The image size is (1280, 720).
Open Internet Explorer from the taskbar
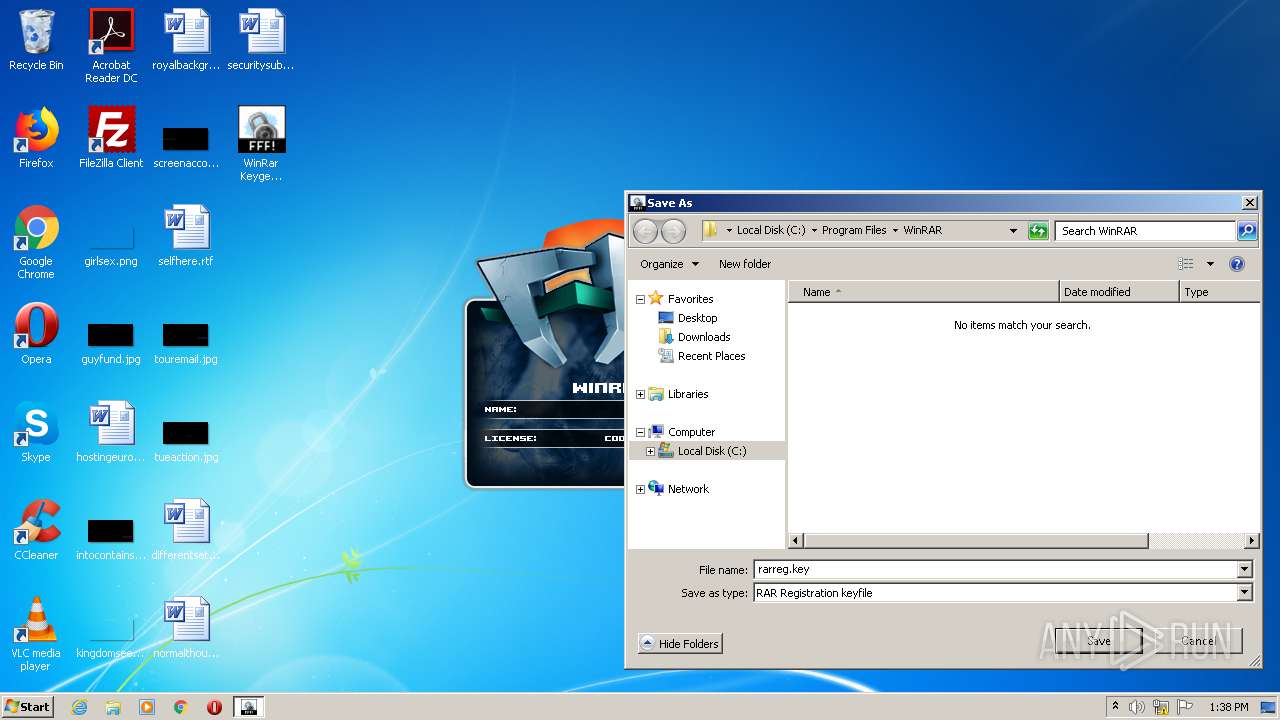point(79,707)
